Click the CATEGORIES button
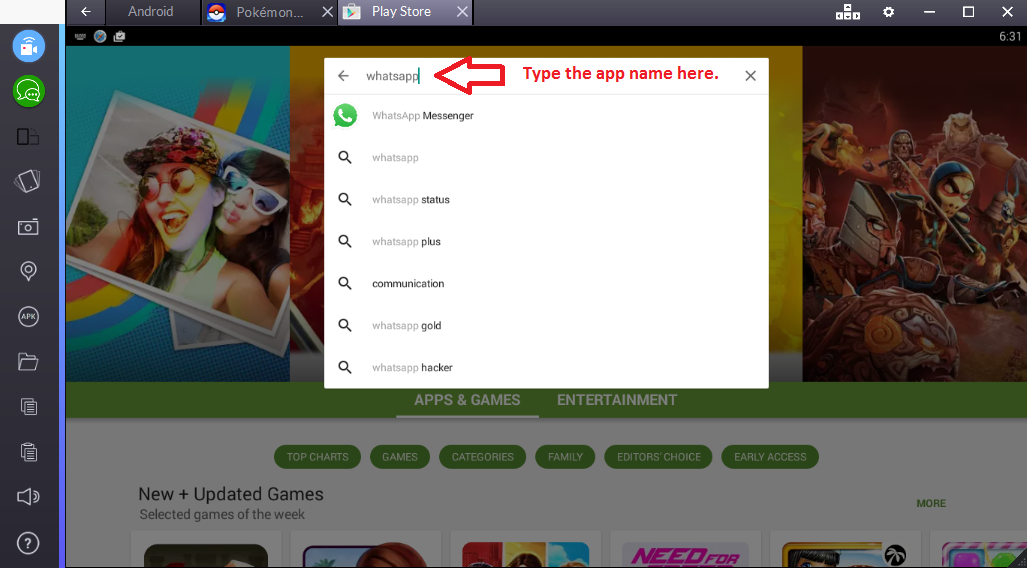 [x=482, y=457]
